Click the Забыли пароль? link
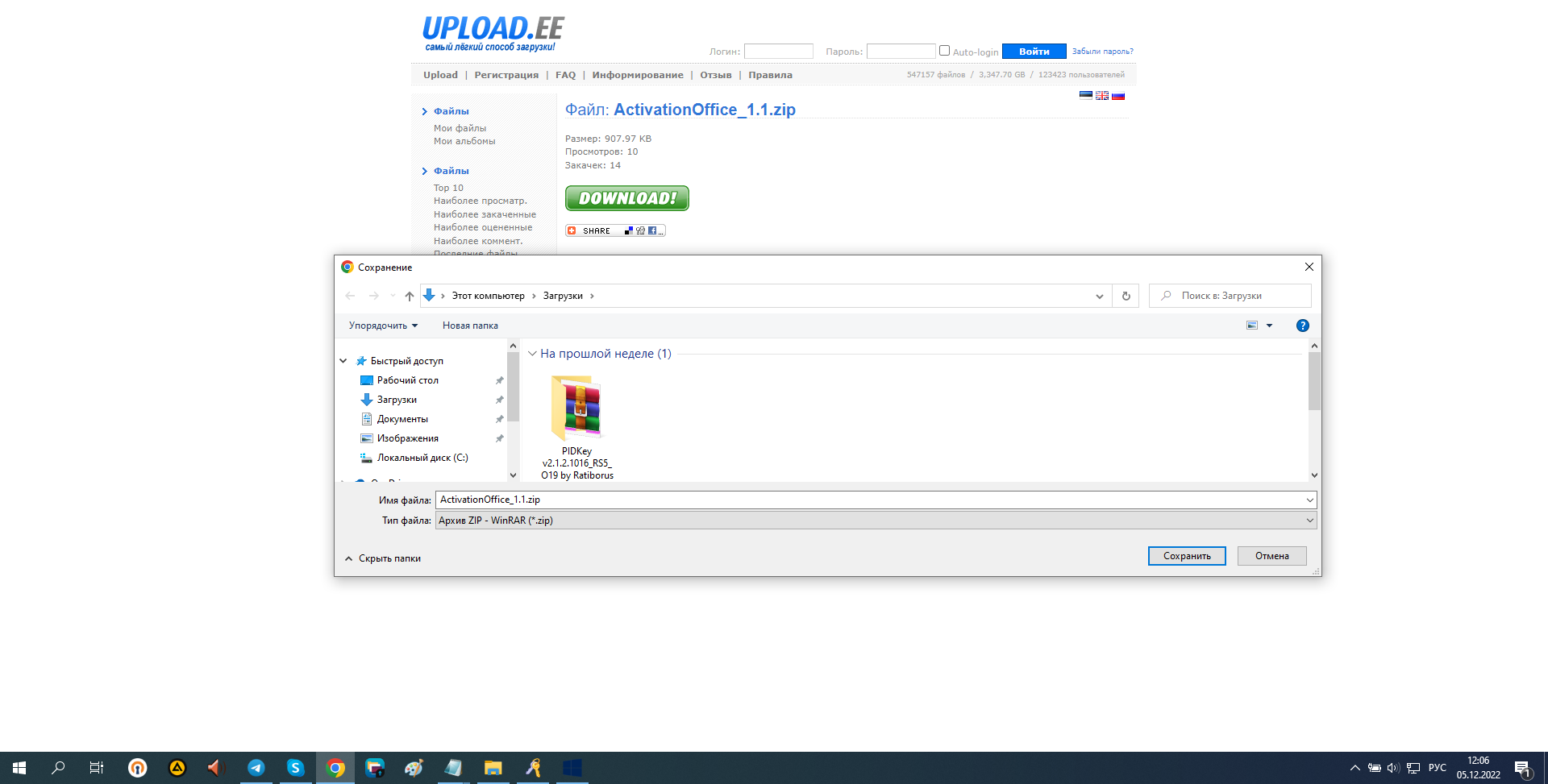 (1102, 51)
